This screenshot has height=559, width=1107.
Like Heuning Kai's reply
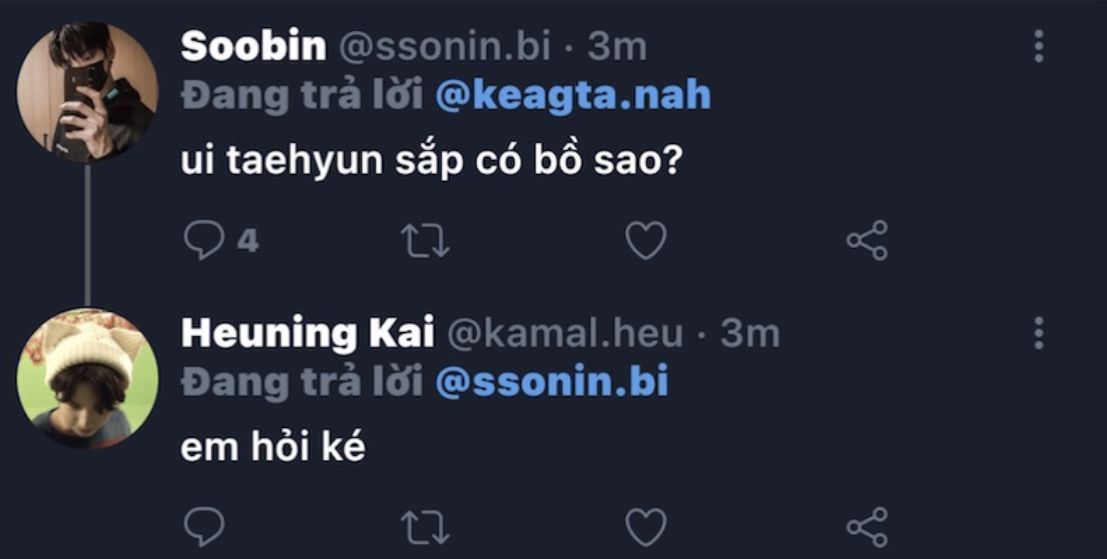645,527
